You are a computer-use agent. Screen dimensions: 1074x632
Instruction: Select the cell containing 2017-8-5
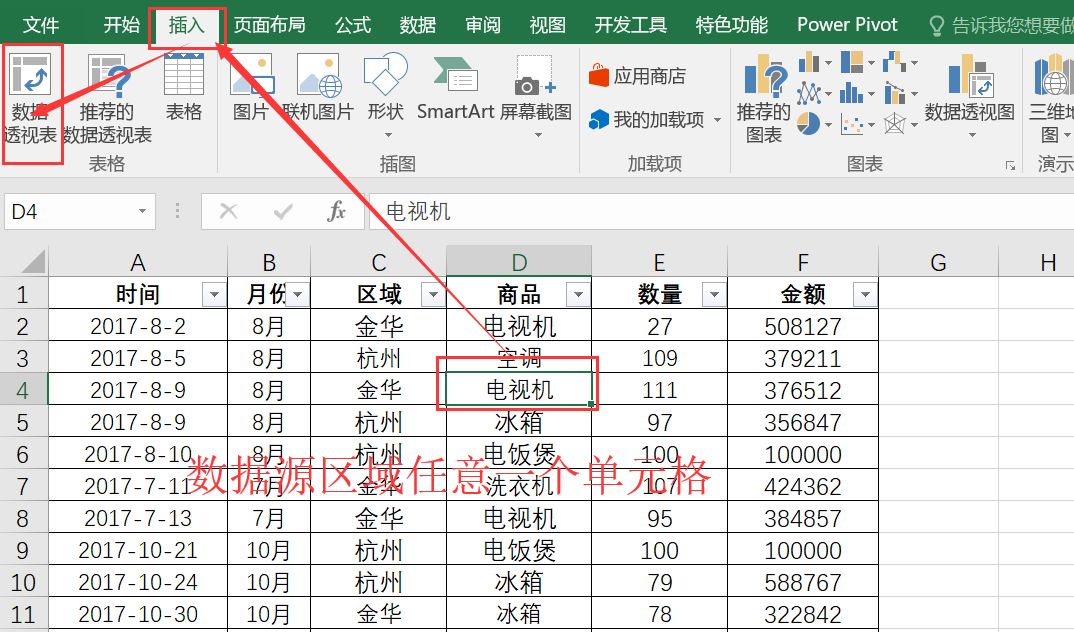tap(138, 358)
